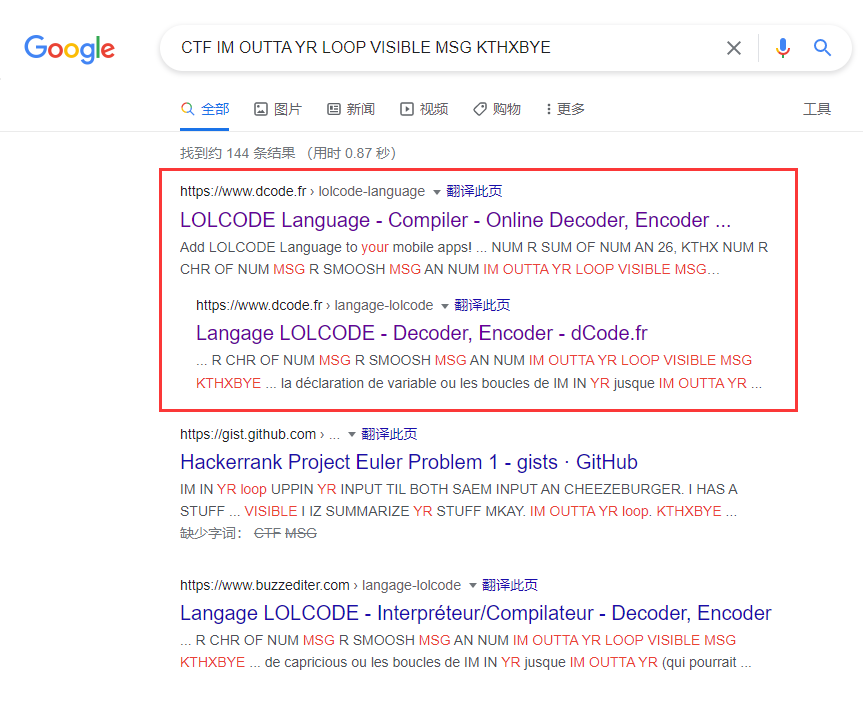The image size is (863, 701).
Task: Click the Google logo
Action: (x=69, y=49)
